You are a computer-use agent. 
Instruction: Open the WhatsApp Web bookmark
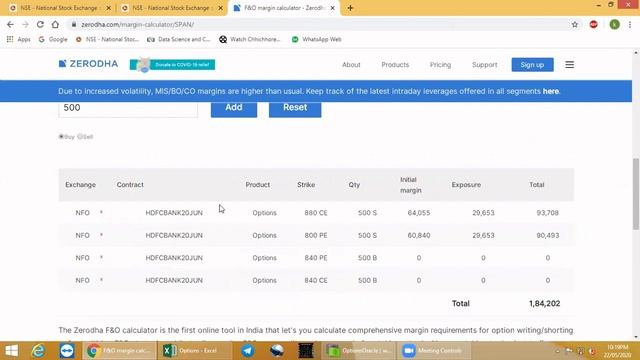317,39
